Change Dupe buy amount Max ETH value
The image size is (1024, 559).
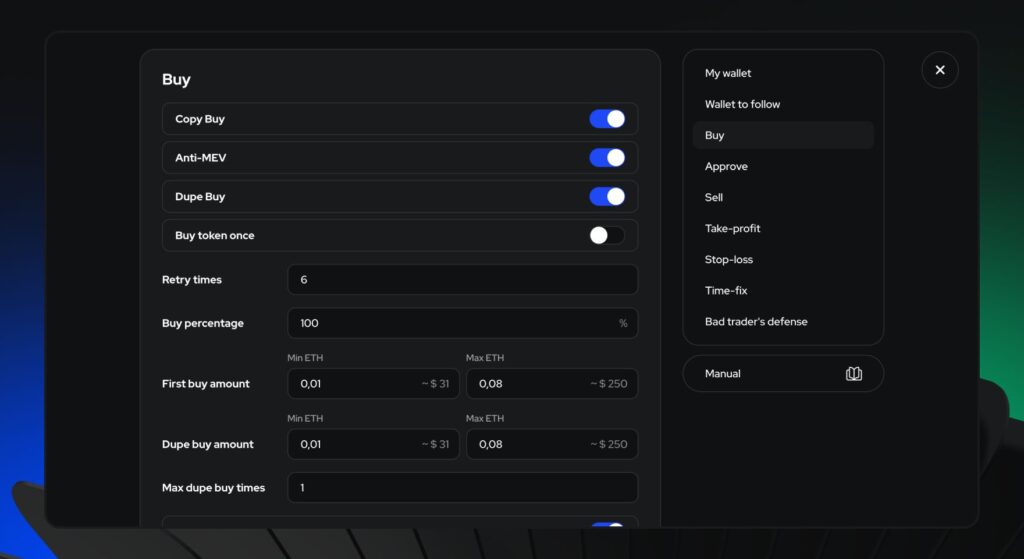click(552, 444)
